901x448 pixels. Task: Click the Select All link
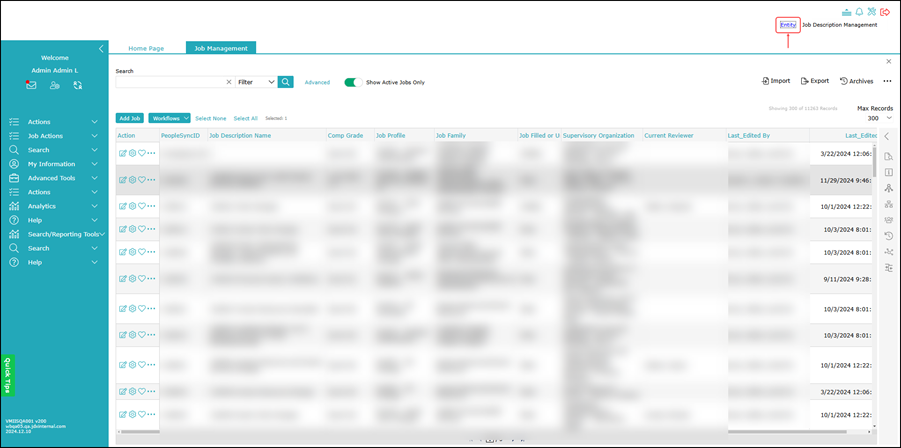click(245, 118)
